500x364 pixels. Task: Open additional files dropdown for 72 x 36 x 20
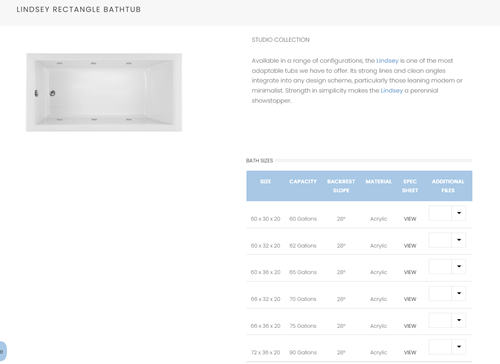coord(447,347)
